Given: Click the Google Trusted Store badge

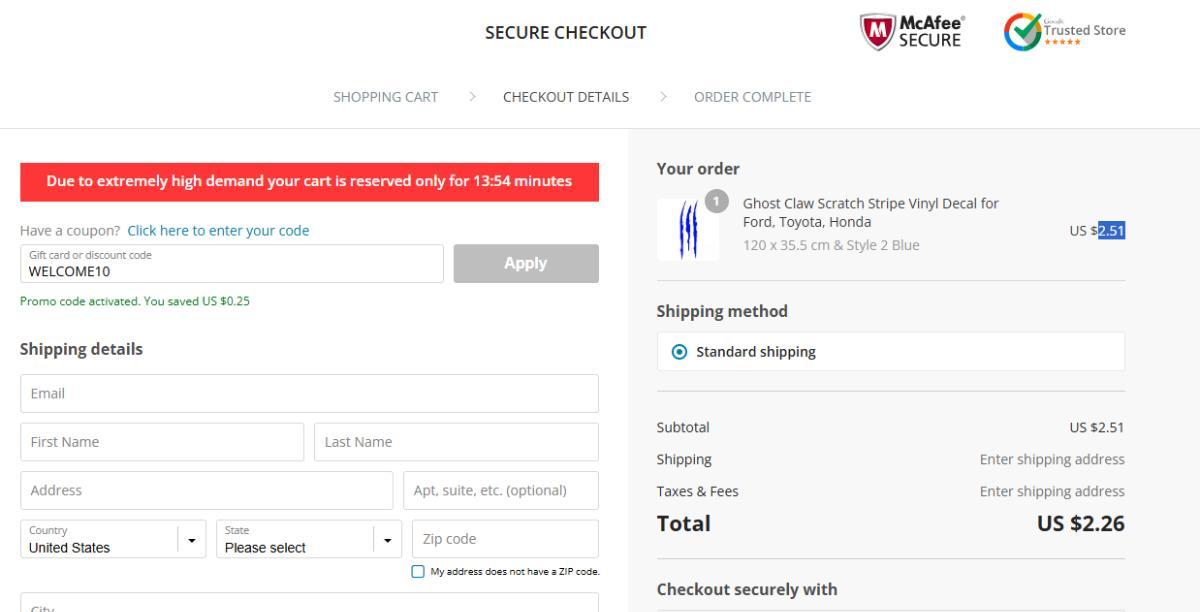Looking at the screenshot, I should point(1064,32).
